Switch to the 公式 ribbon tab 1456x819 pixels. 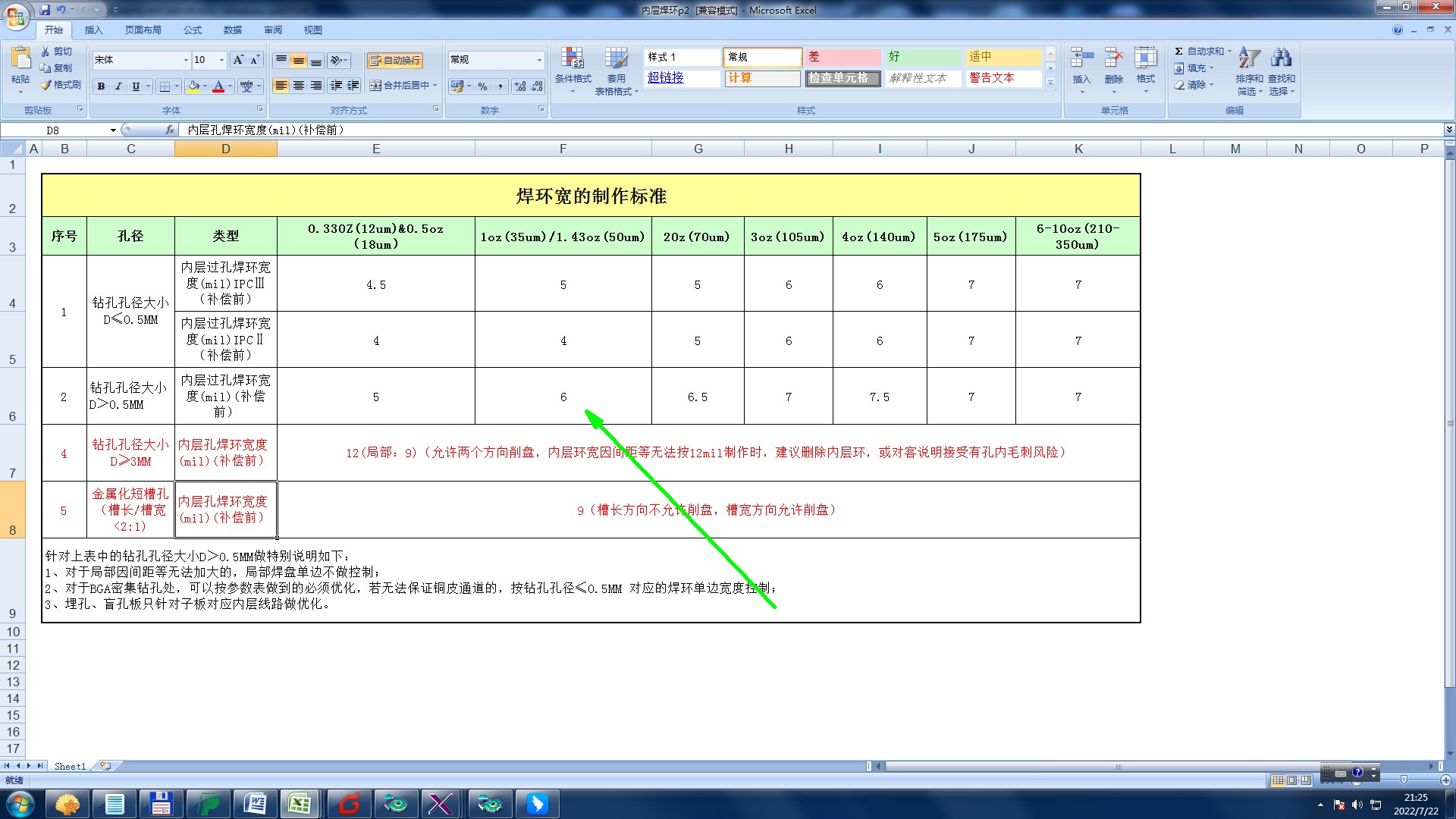point(192,30)
